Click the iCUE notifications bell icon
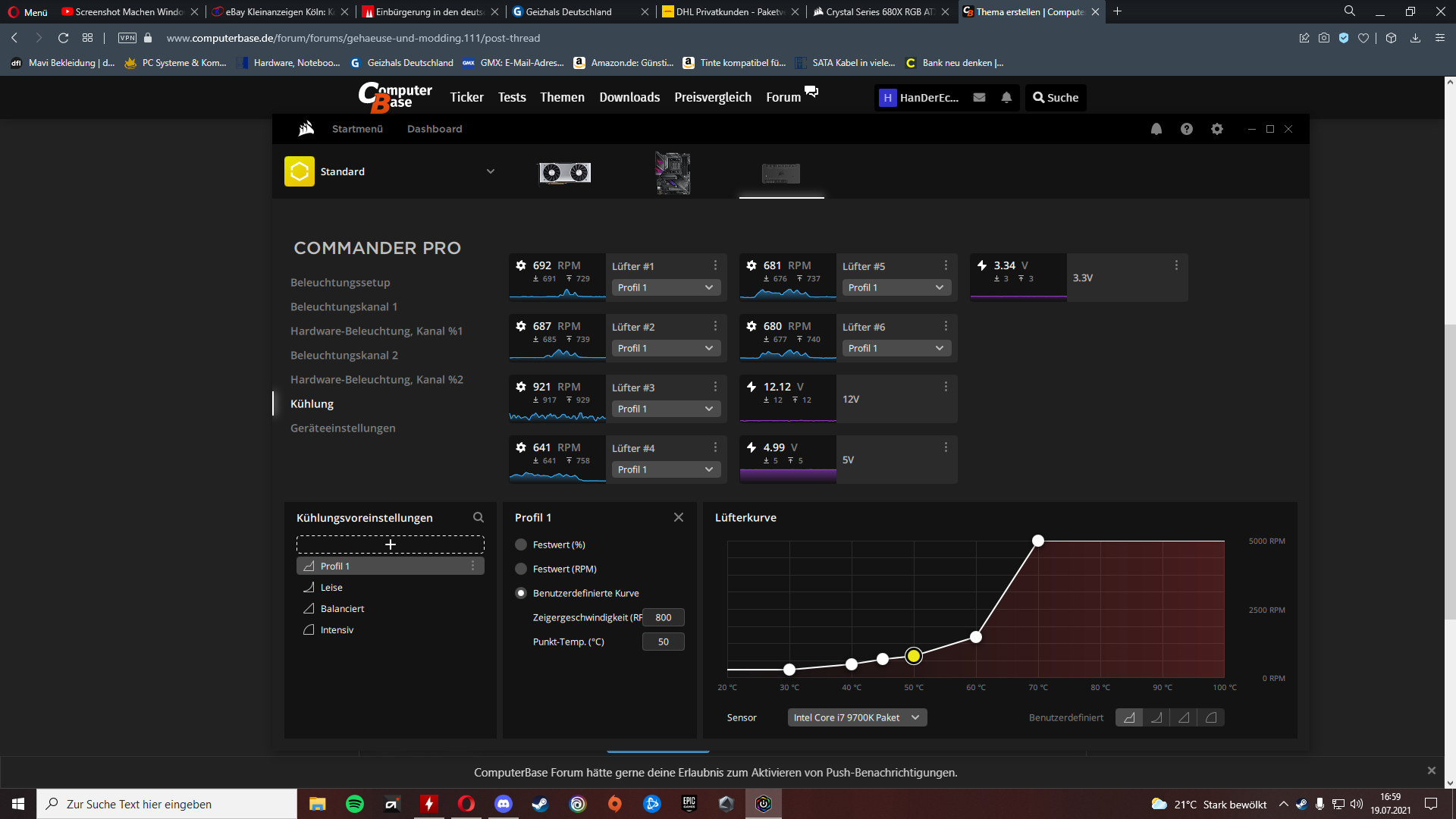Viewport: 1456px width, 819px height. 1156,129
